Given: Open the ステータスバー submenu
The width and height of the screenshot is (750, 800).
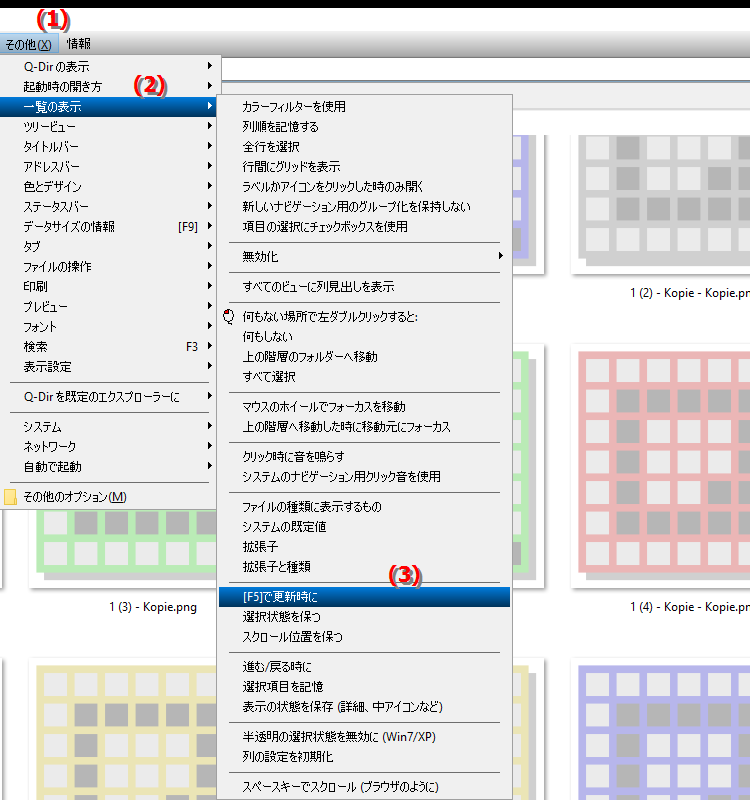Looking at the screenshot, I should [110, 206].
